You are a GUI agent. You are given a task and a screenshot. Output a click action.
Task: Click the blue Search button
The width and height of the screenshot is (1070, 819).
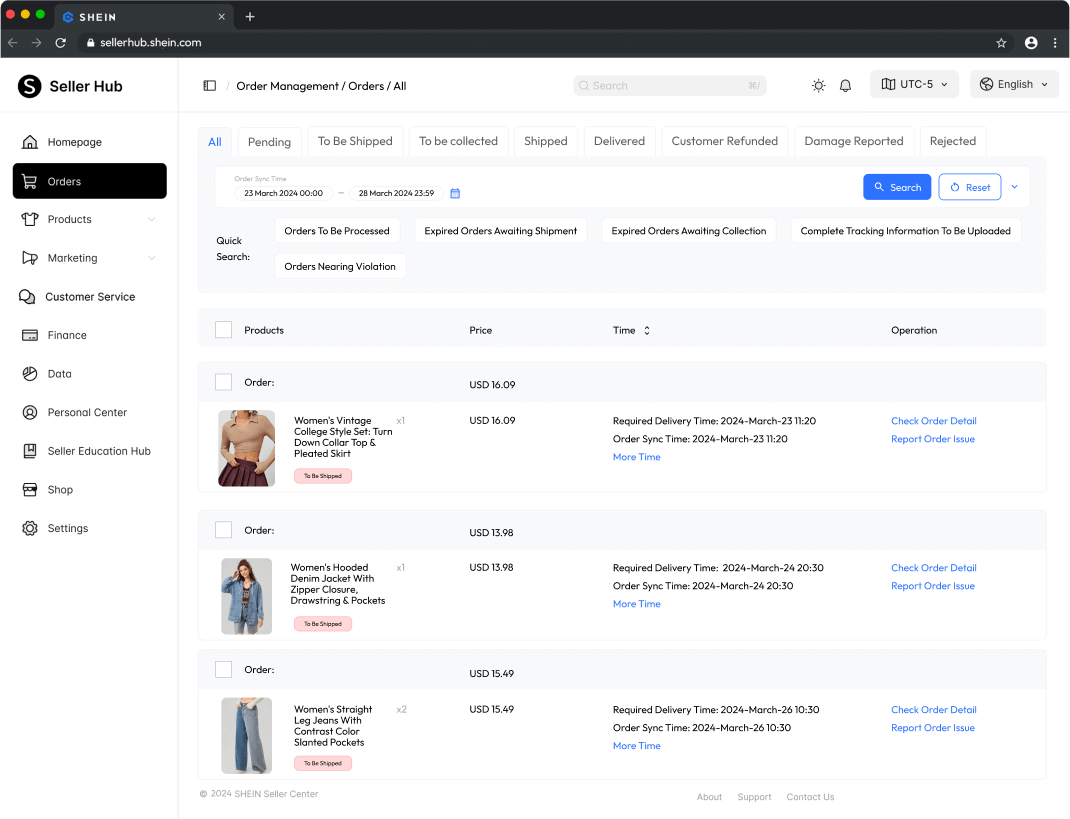pyautogui.click(x=896, y=187)
